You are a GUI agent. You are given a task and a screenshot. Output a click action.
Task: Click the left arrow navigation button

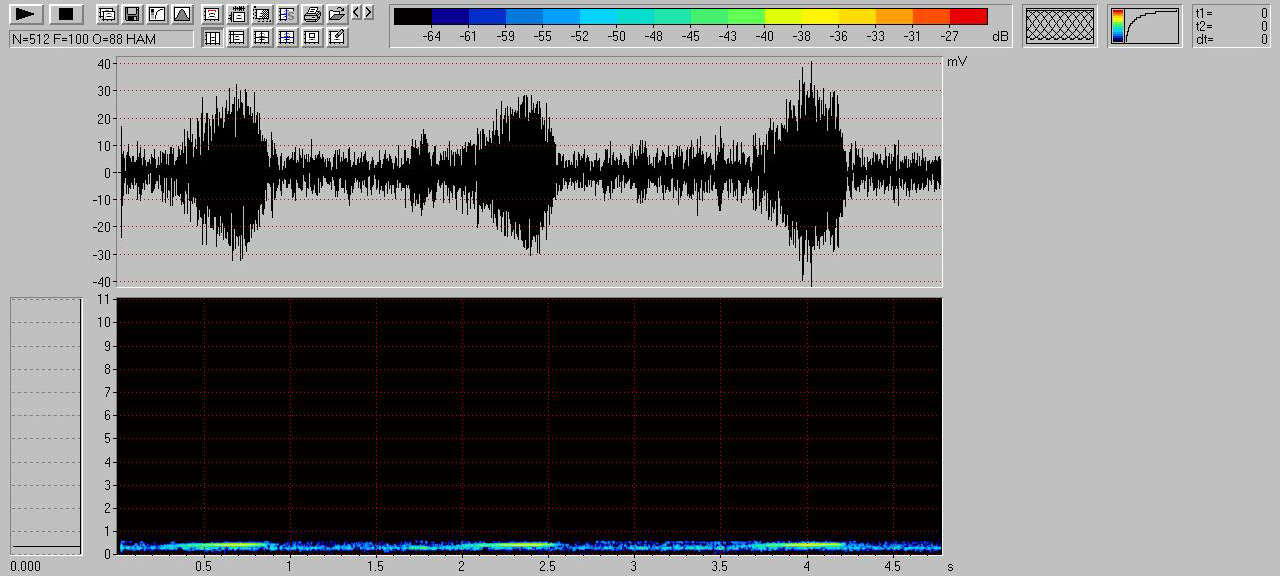357,13
